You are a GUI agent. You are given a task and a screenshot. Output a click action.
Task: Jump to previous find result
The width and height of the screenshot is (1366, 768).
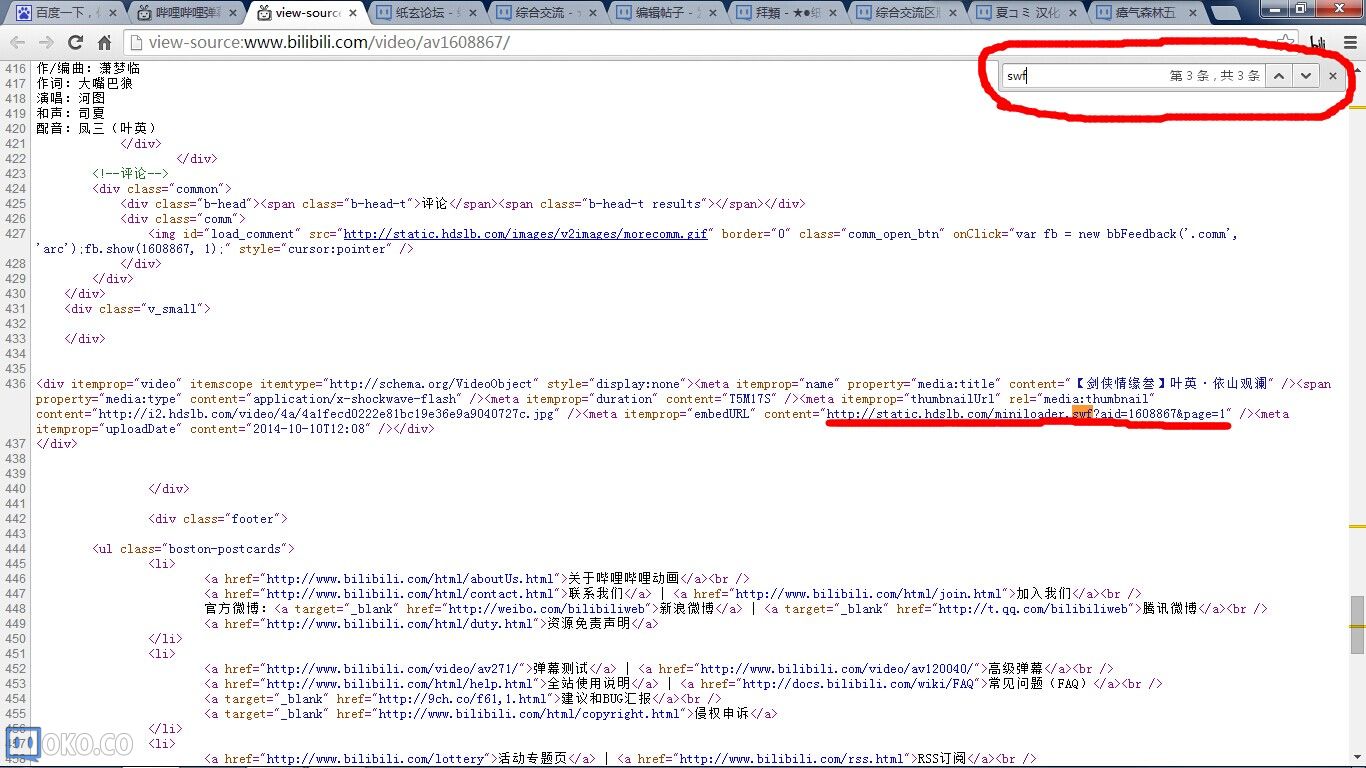(x=1279, y=76)
